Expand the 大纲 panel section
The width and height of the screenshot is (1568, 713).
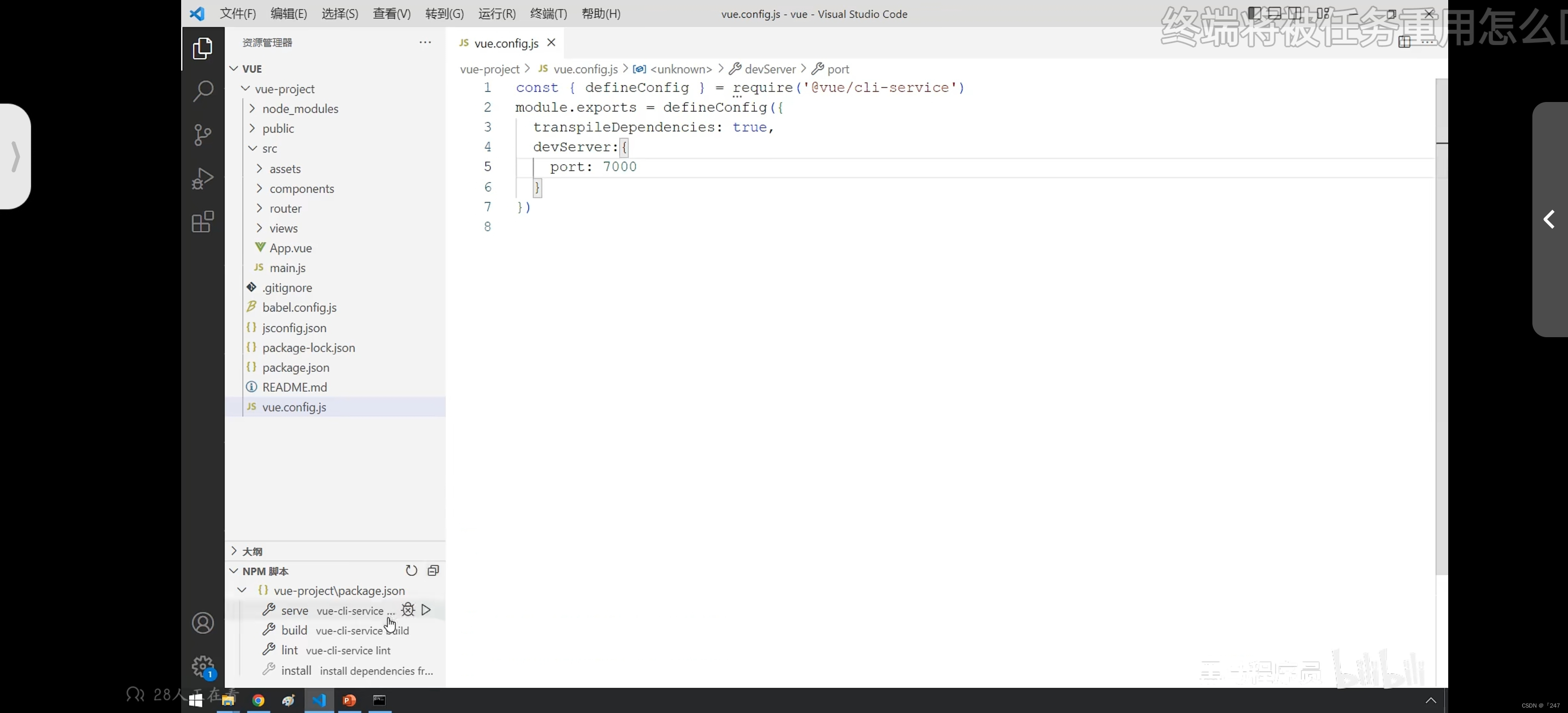(234, 550)
